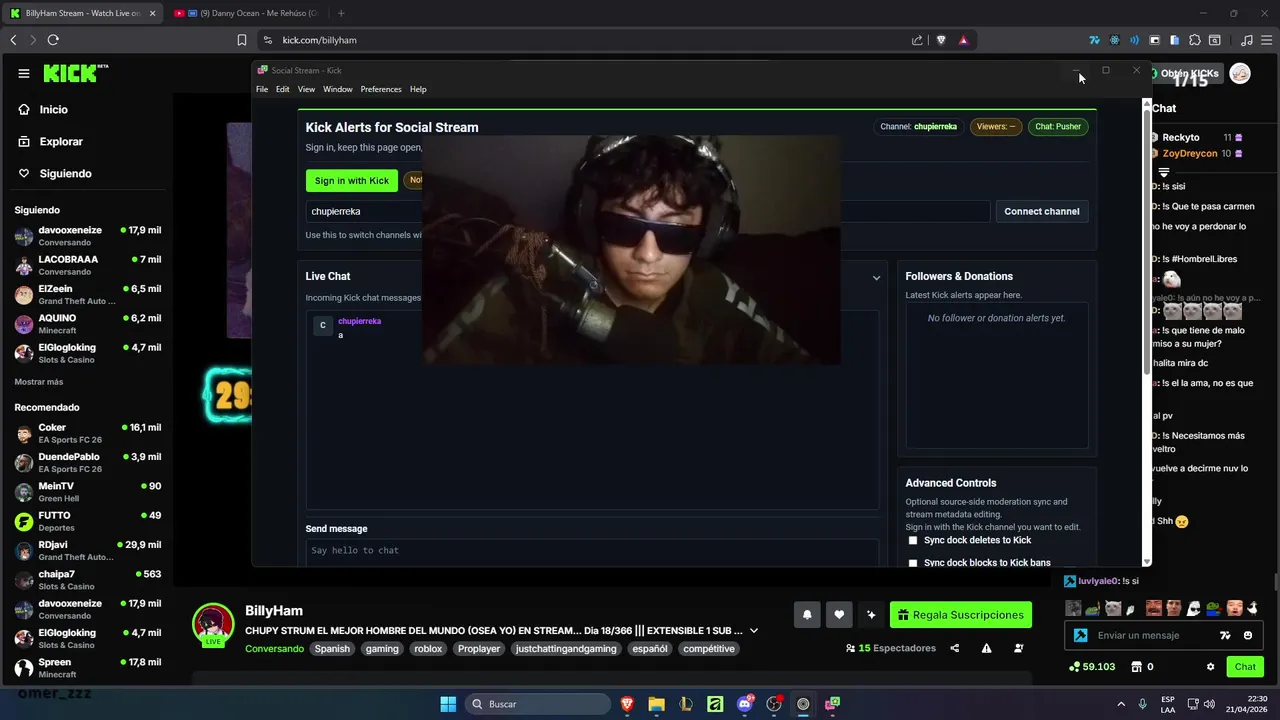Open the File menu in Social Stream

tap(262, 89)
